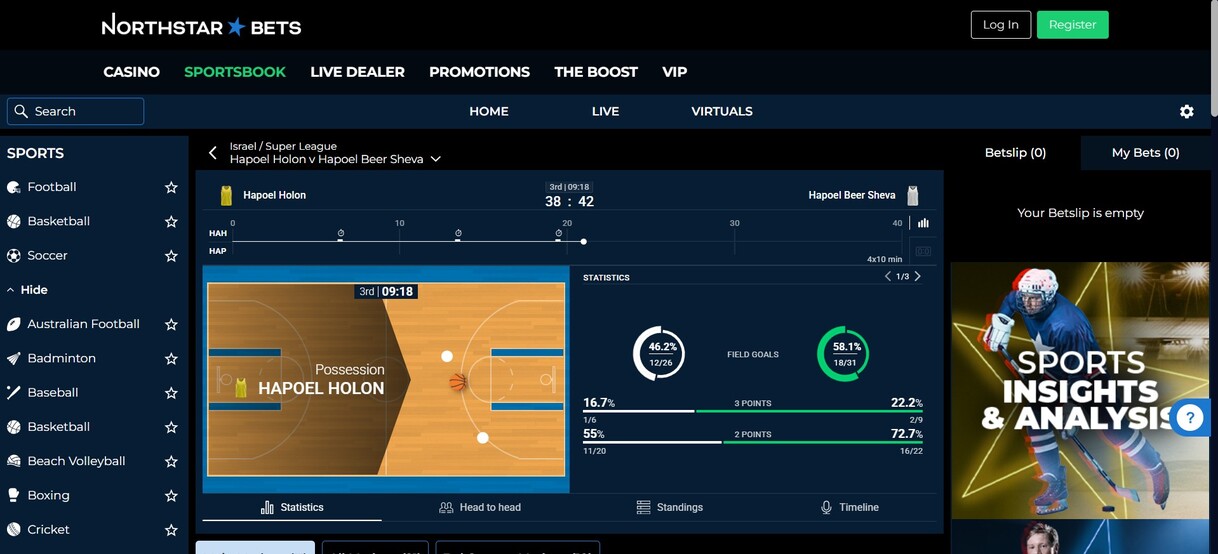Open the My Bets (0) tab
Image resolution: width=1218 pixels, height=554 pixels.
click(x=1145, y=153)
